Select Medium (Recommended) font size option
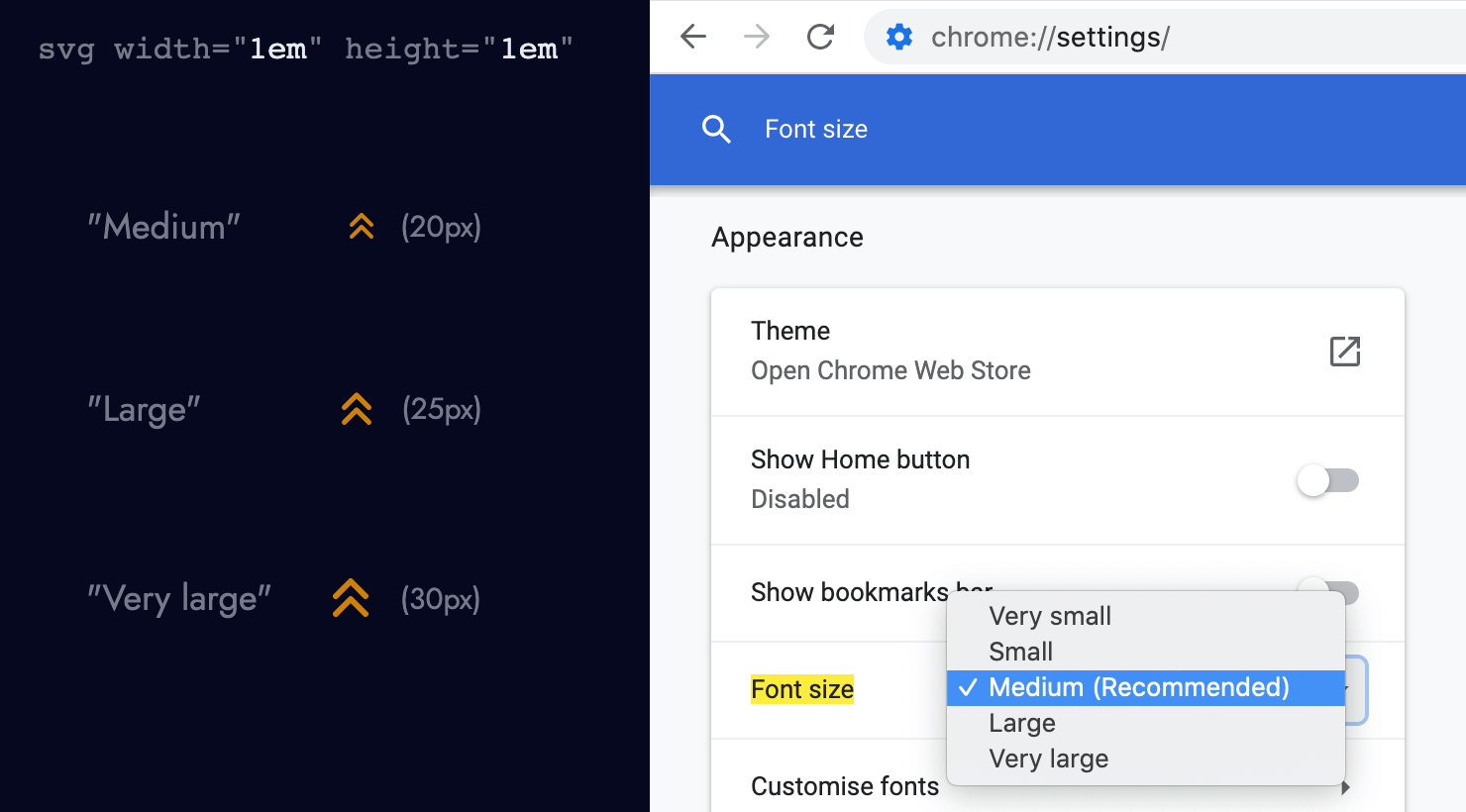This screenshot has width=1466, height=812. [1146, 687]
